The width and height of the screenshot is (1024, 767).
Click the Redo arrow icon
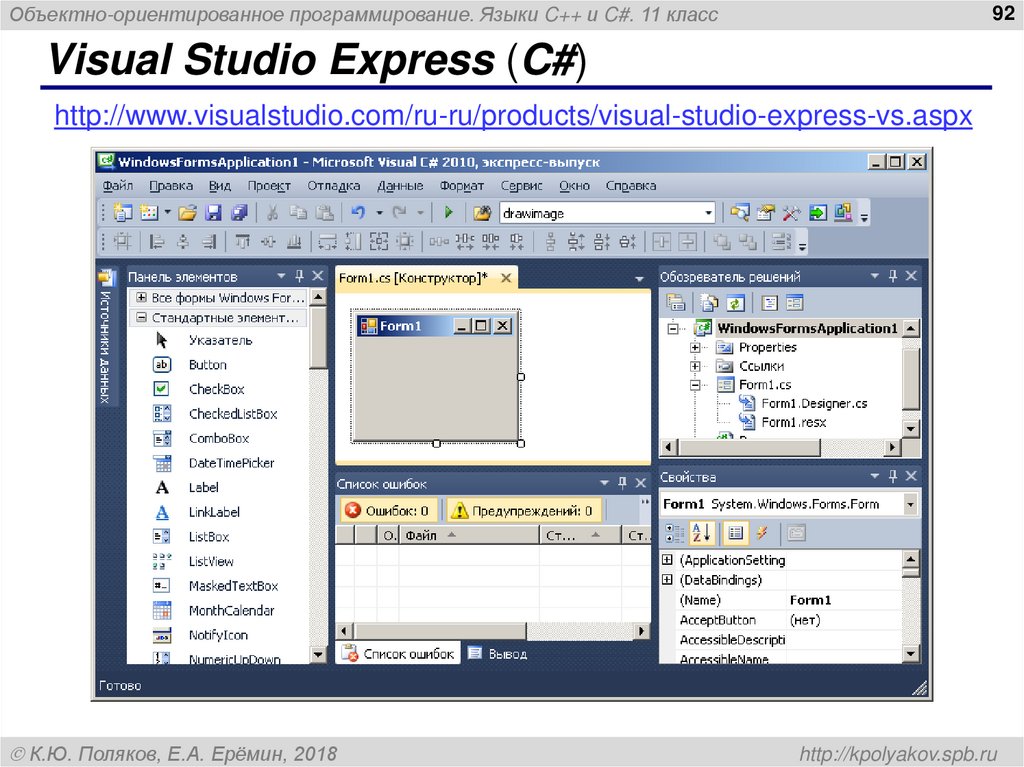[x=400, y=213]
